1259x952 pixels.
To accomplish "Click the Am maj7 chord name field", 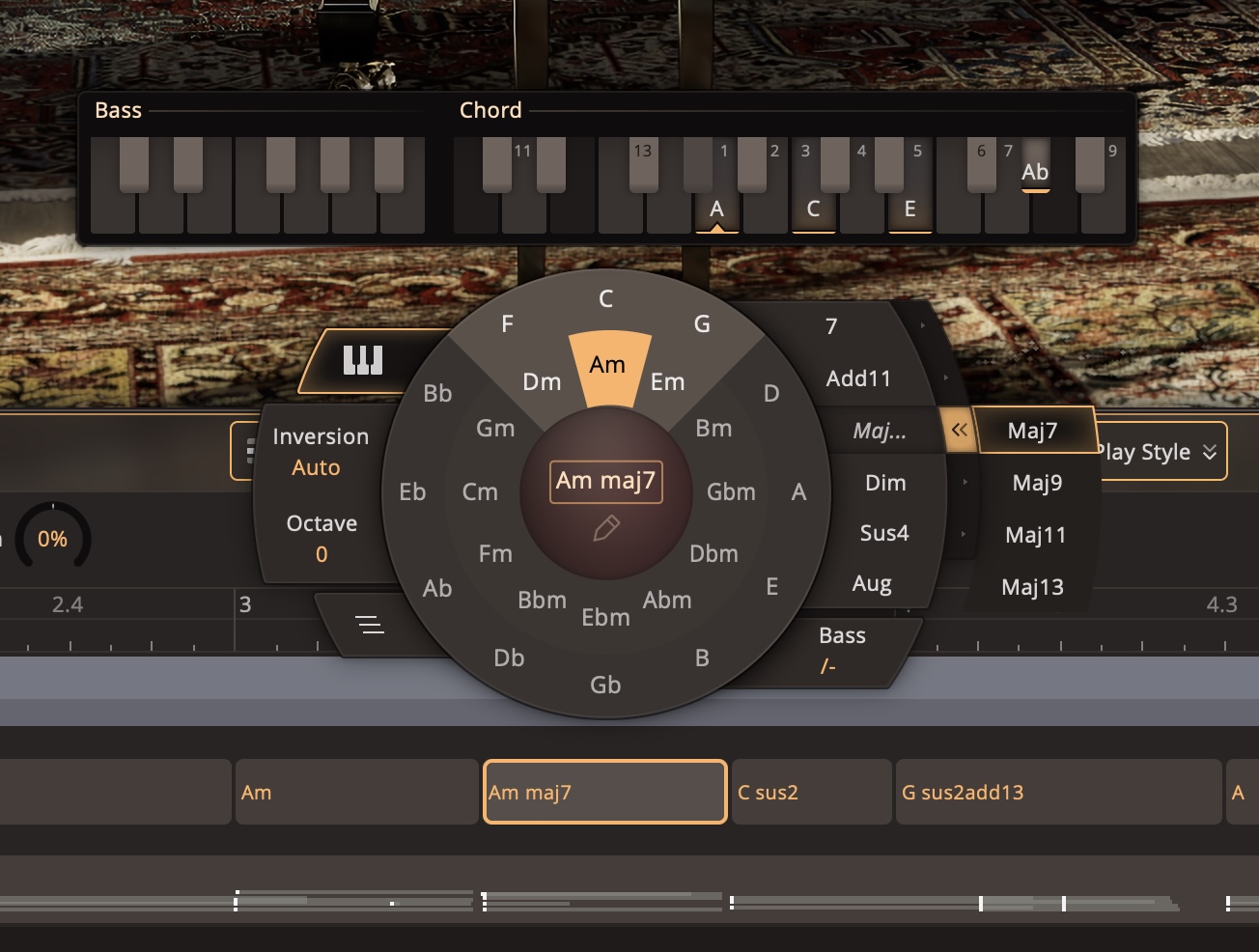I will [x=606, y=481].
